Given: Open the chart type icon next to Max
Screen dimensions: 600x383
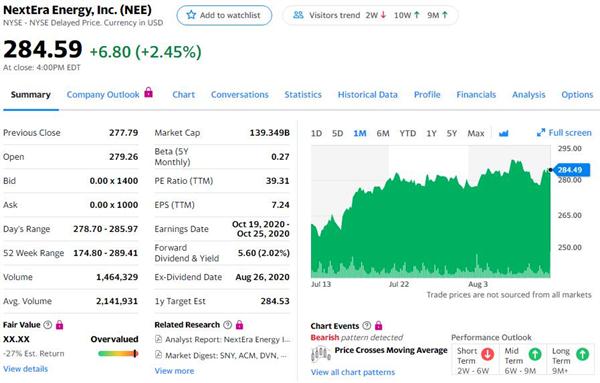Looking at the screenshot, I should click(504, 133).
